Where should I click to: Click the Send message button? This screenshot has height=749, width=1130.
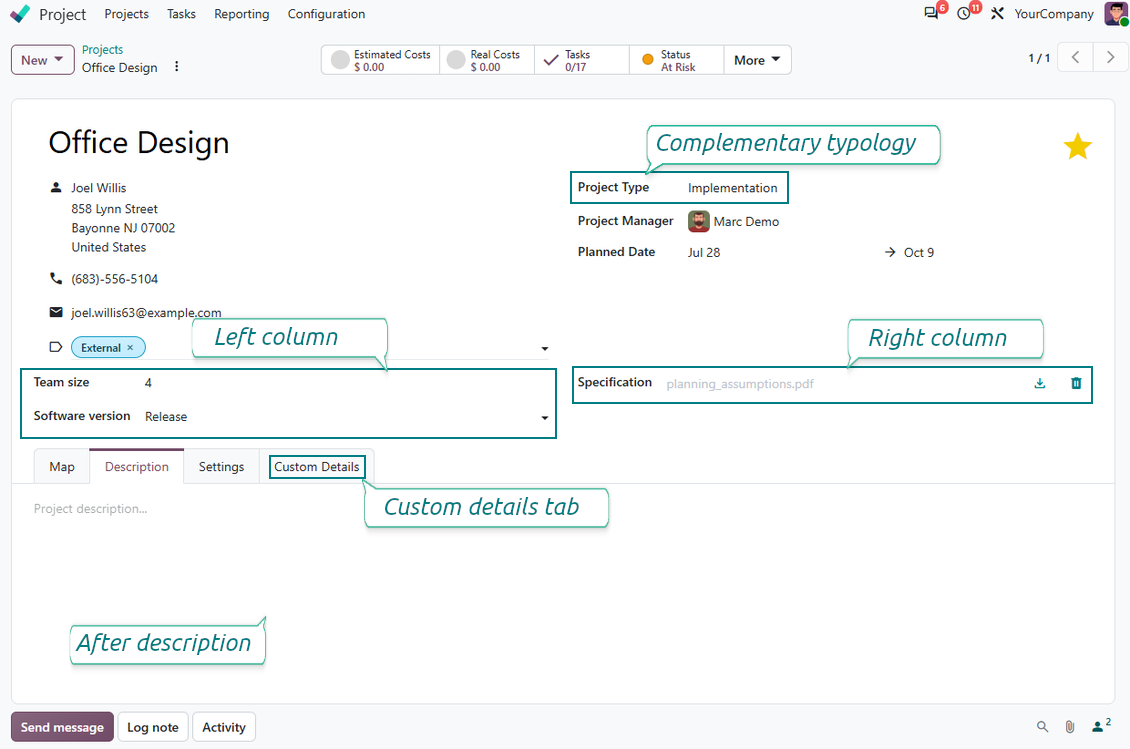(62, 727)
